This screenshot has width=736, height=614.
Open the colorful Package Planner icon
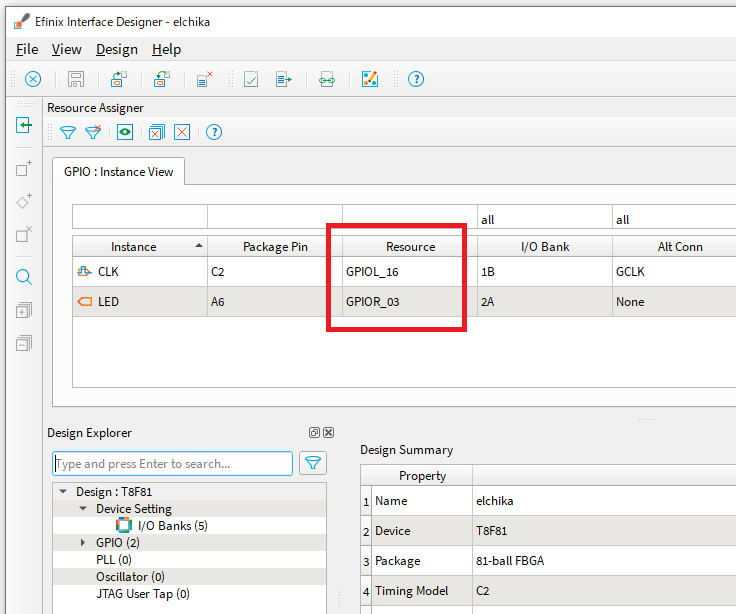(370, 79)
